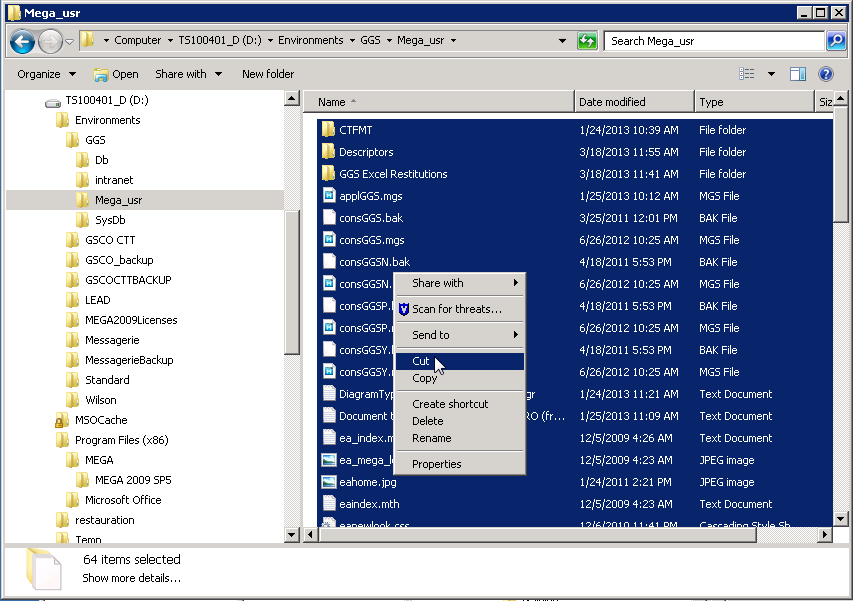
Task: Select Properties in the context menu
Action: 436,464
